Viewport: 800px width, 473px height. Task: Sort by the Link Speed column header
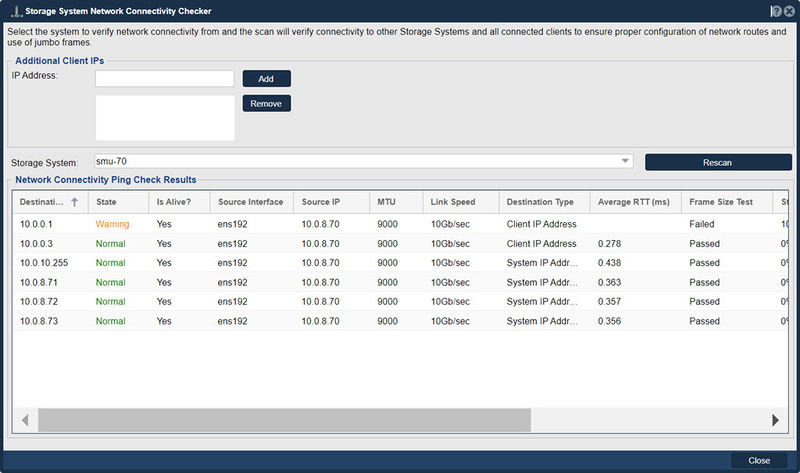click(461, 202)
